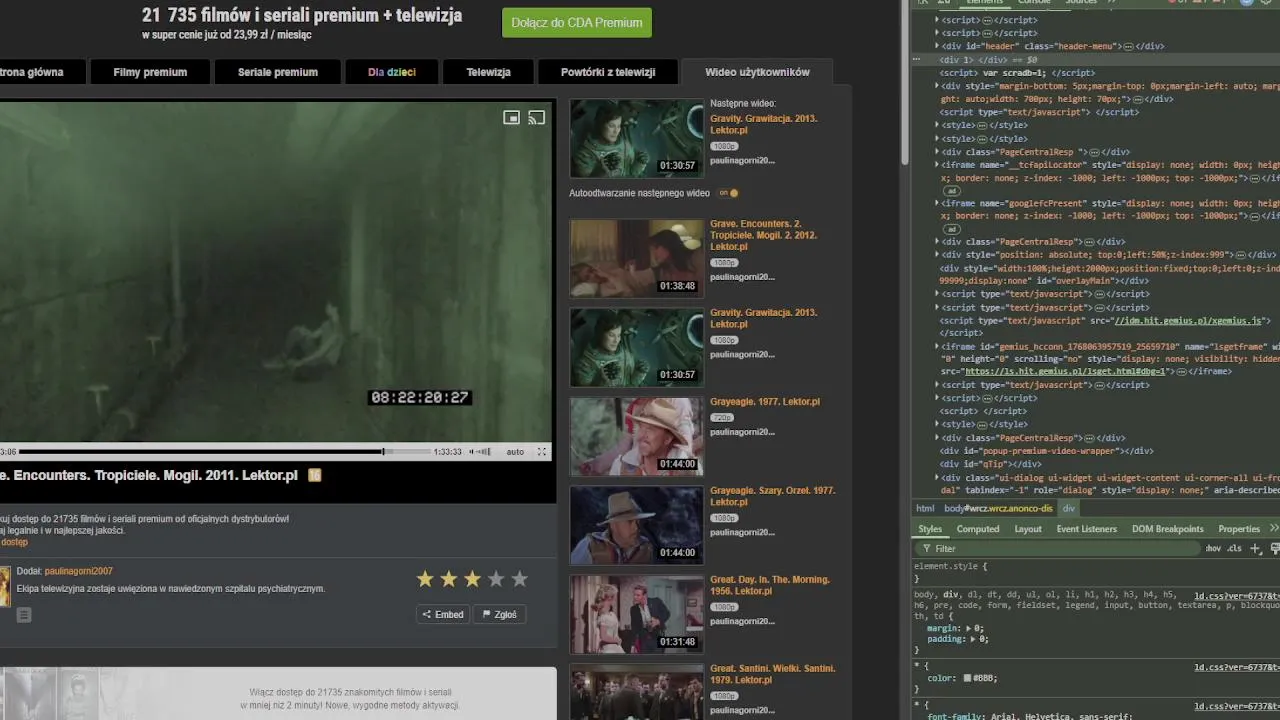The image size is (1280, 720).
Task: Toggle the :hov element state button
Action: (x=1214, y=548)
